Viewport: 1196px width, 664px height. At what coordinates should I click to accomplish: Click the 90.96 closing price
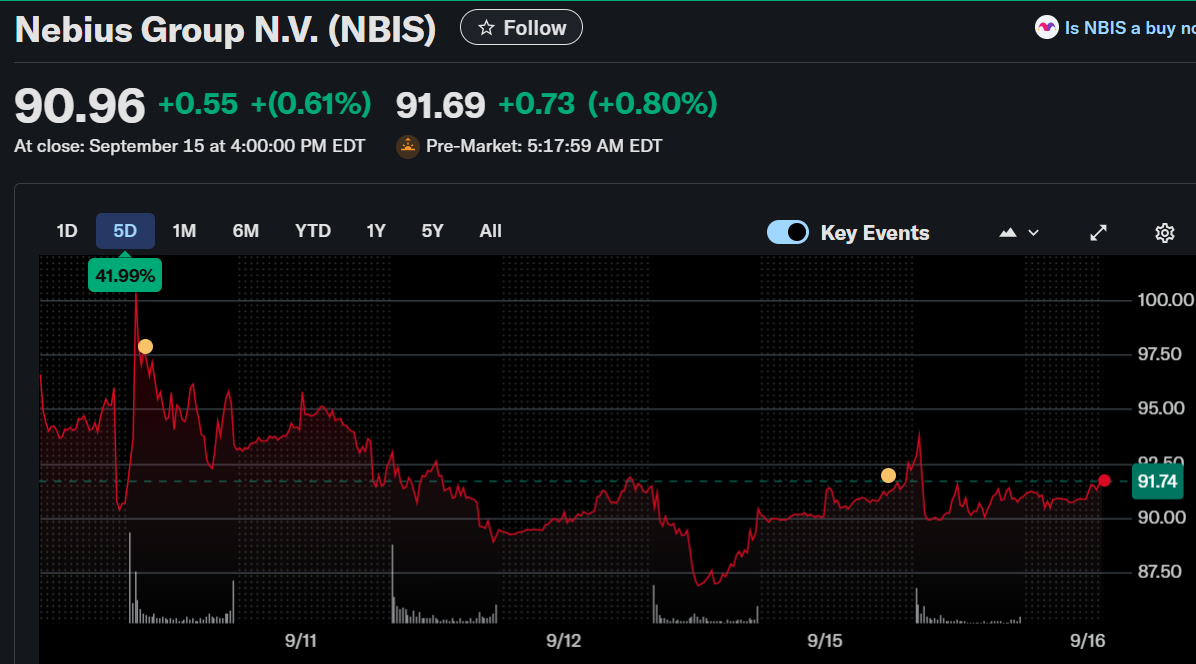(79, 105)
